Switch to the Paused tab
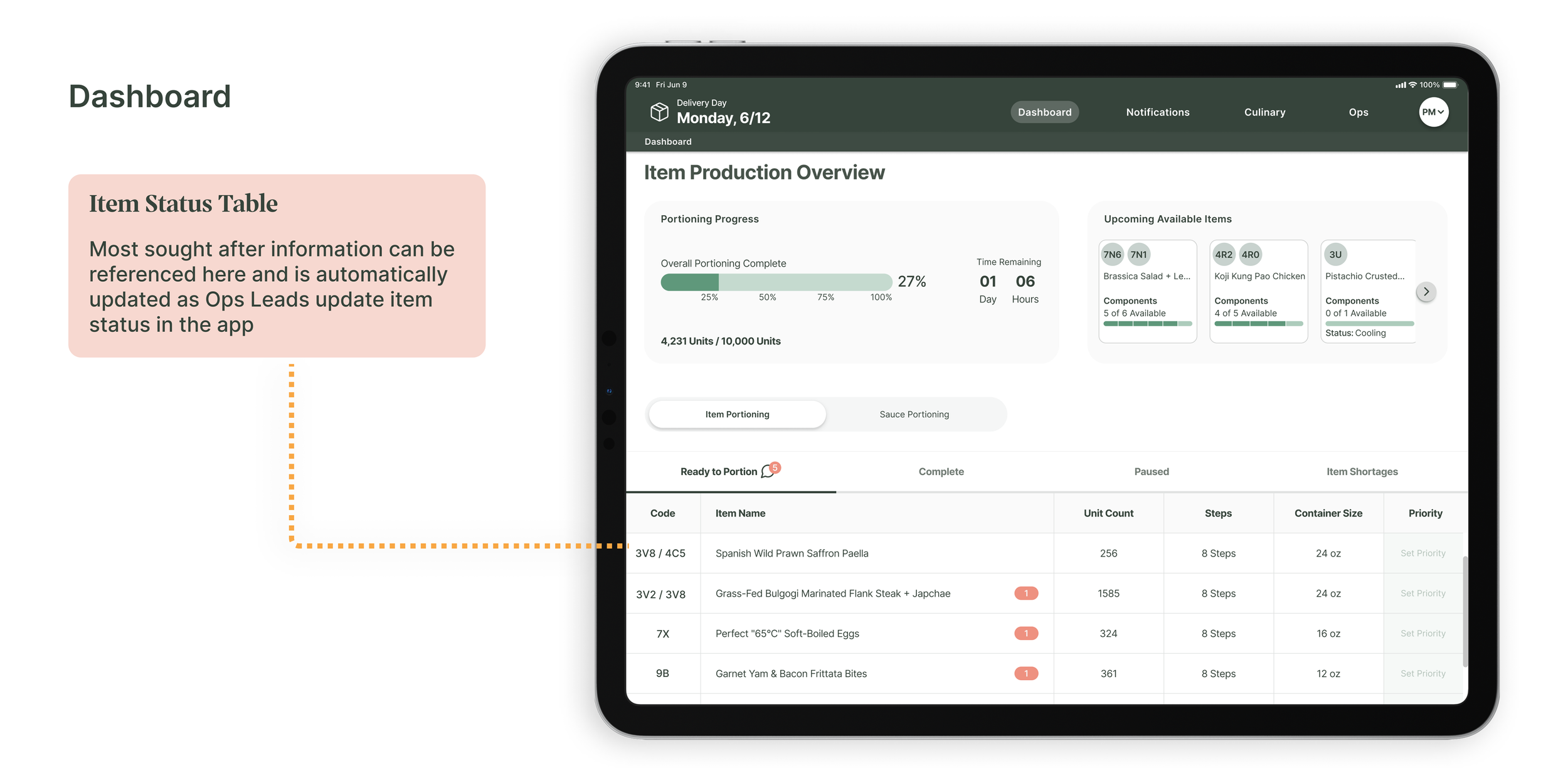This screenshot has height=768, width=1568. pyautogui.click(x=1151, y=472)
